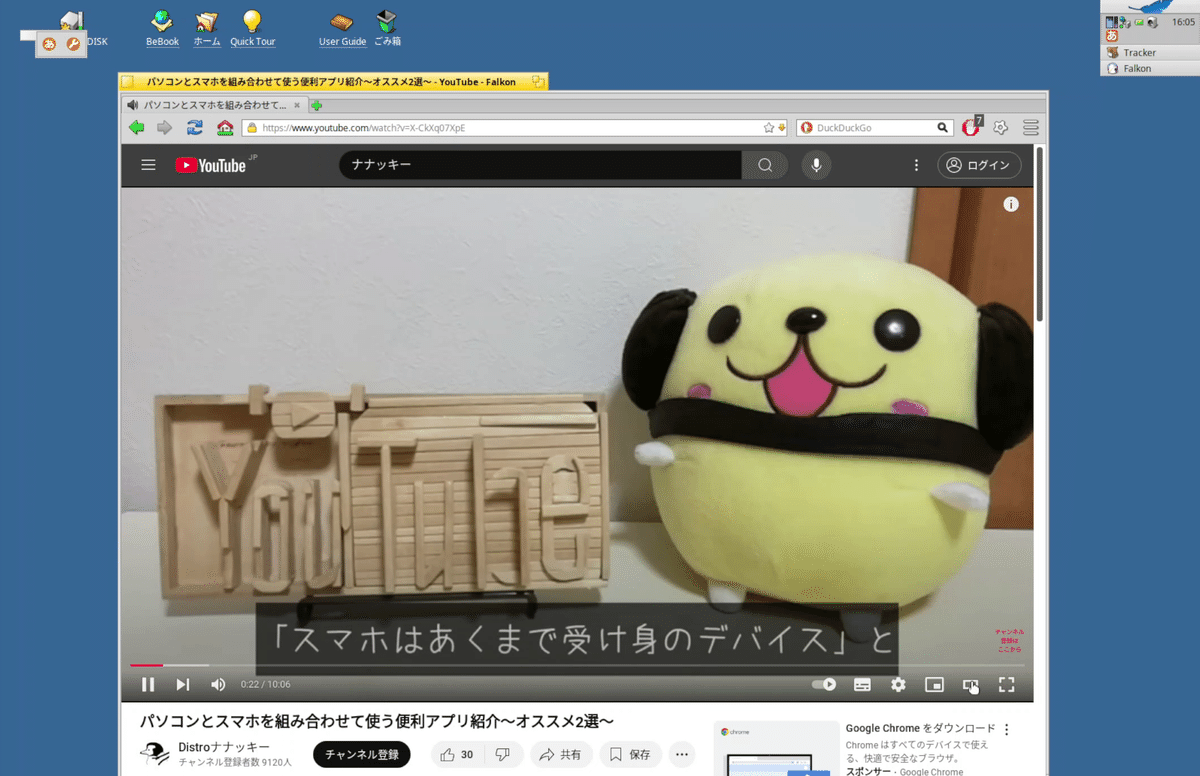Open more actions menu beside 保存
Screen dimensions: 1200x776
(682, 754)
